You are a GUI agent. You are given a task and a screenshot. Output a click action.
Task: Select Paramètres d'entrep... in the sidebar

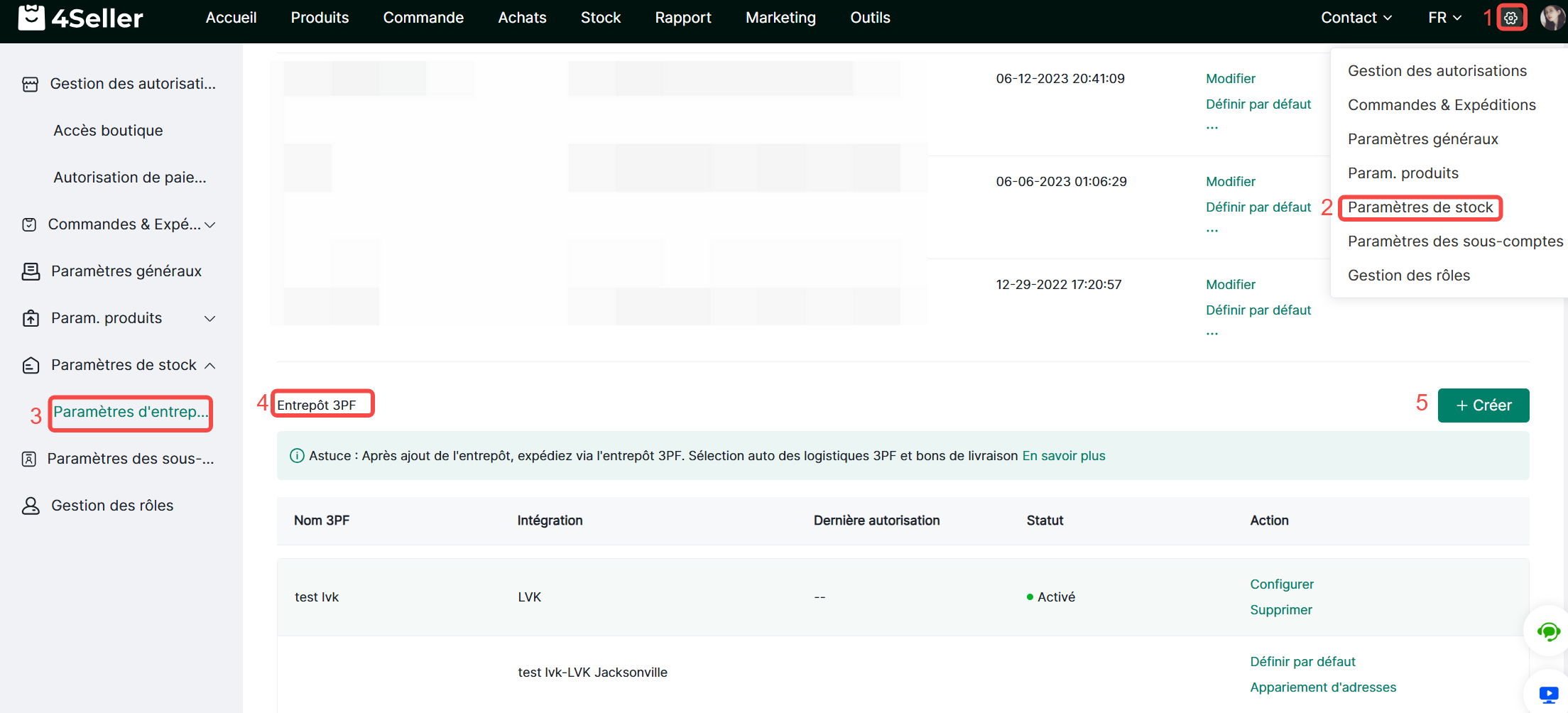pyautogui.click(x=131, y=413)
